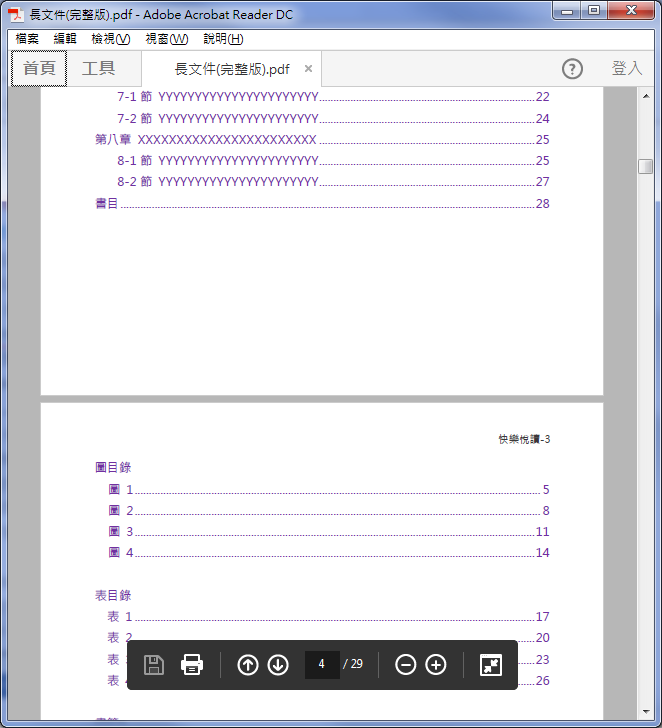Image resolution: width=662 pixels, height=728 pixels.
Task: Click the 表 1 table list entry
Action: 329,617
